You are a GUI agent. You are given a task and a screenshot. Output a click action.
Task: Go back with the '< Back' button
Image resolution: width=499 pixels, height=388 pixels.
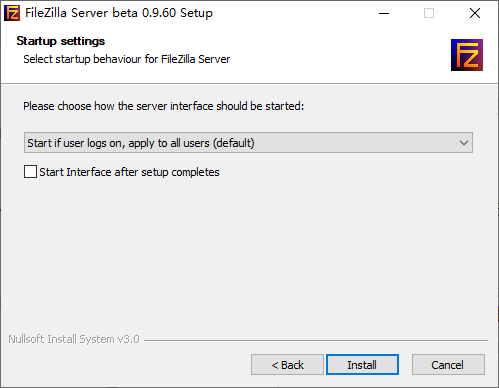(x=287, y=365)
